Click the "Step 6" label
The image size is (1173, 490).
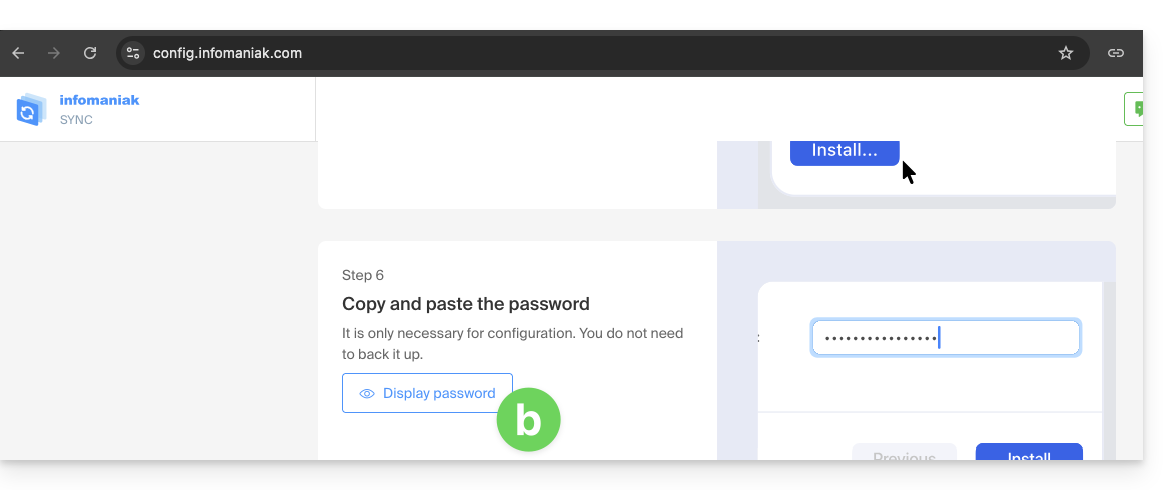point(363,275)
